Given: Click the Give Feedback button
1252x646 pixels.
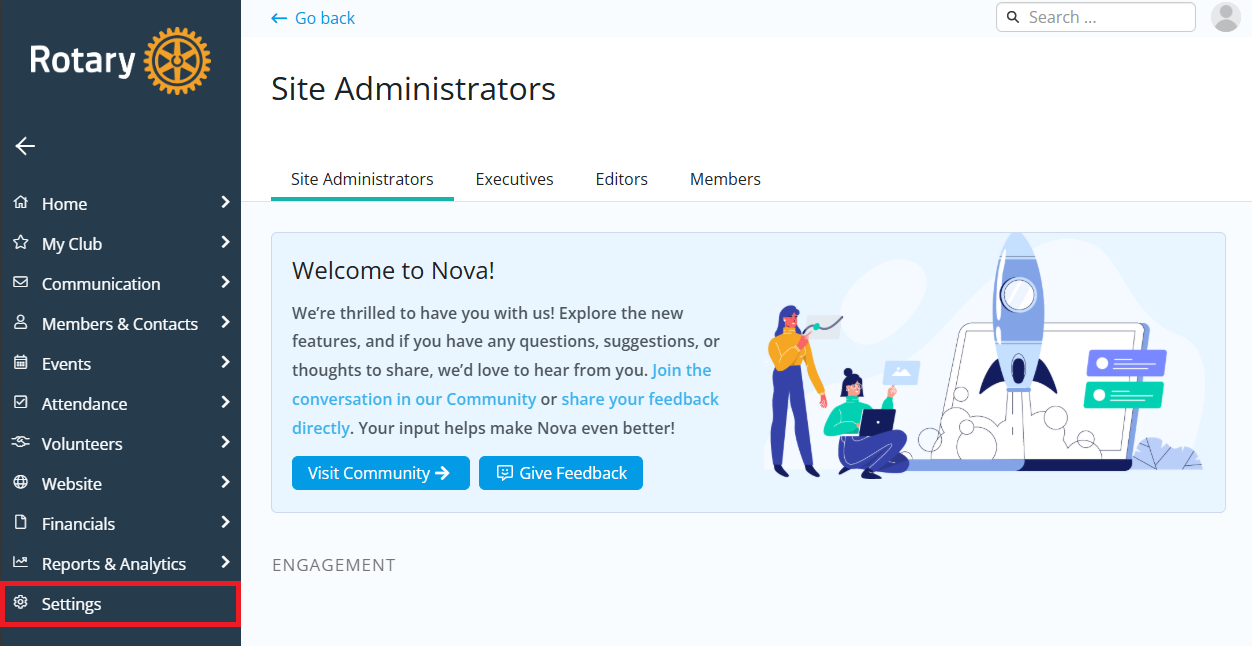Looking at the screenshot, I should click(x=561, y=473).
